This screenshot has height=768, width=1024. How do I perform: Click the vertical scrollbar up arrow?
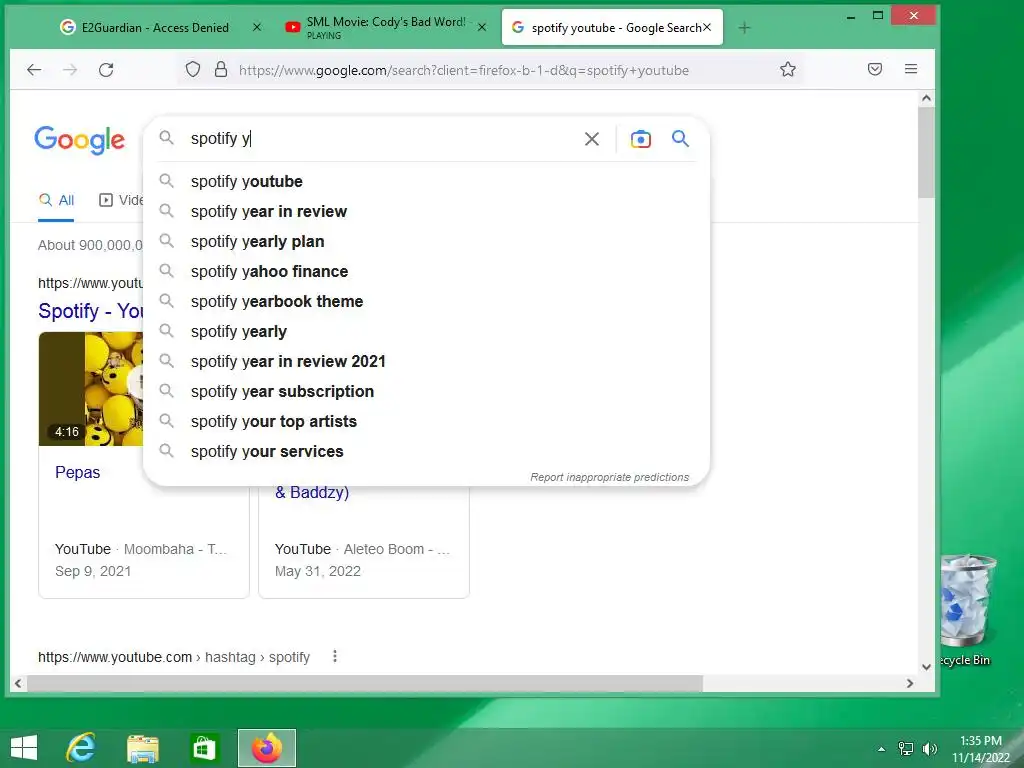926,99
